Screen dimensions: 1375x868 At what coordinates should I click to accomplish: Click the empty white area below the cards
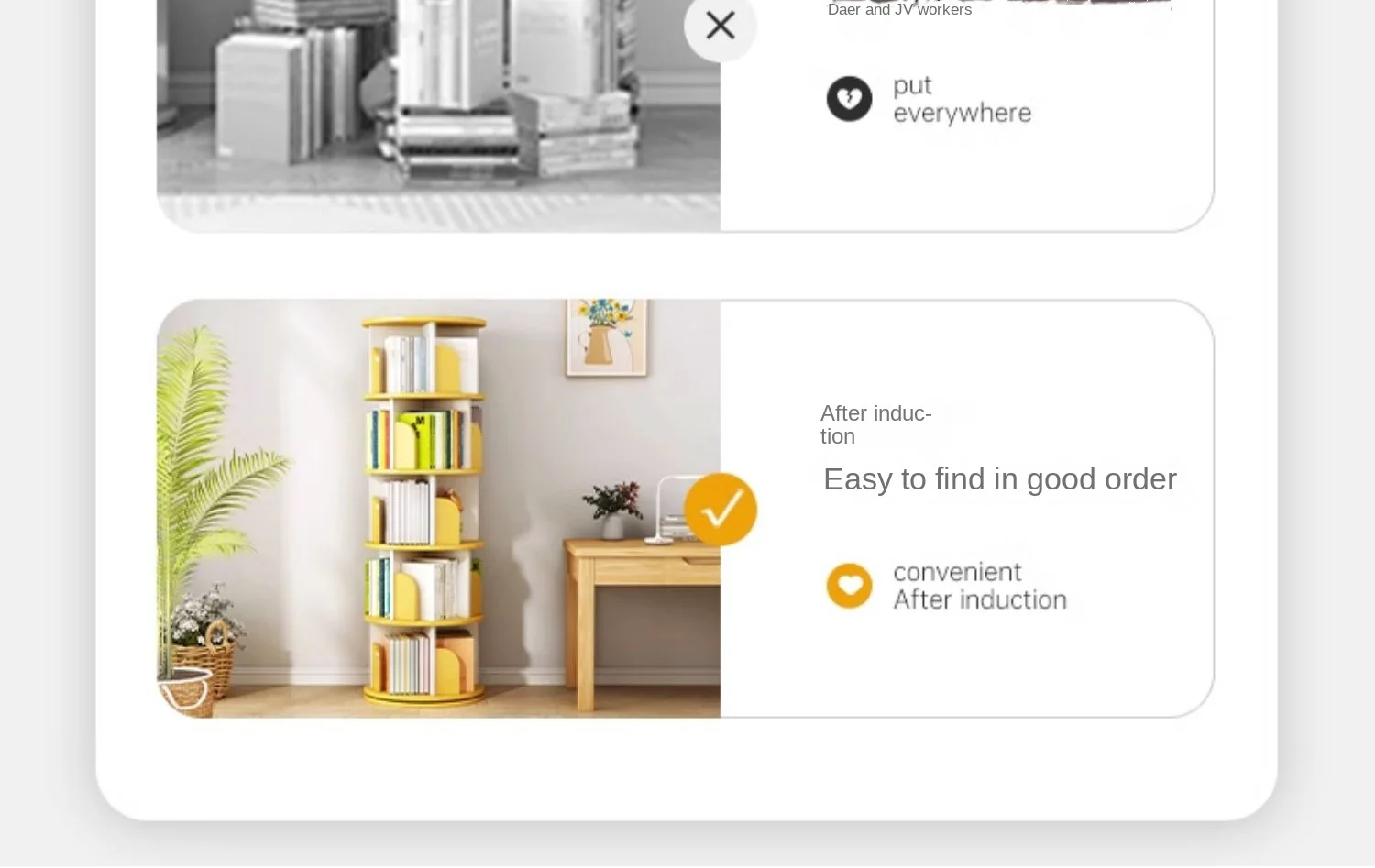[686, 768]
